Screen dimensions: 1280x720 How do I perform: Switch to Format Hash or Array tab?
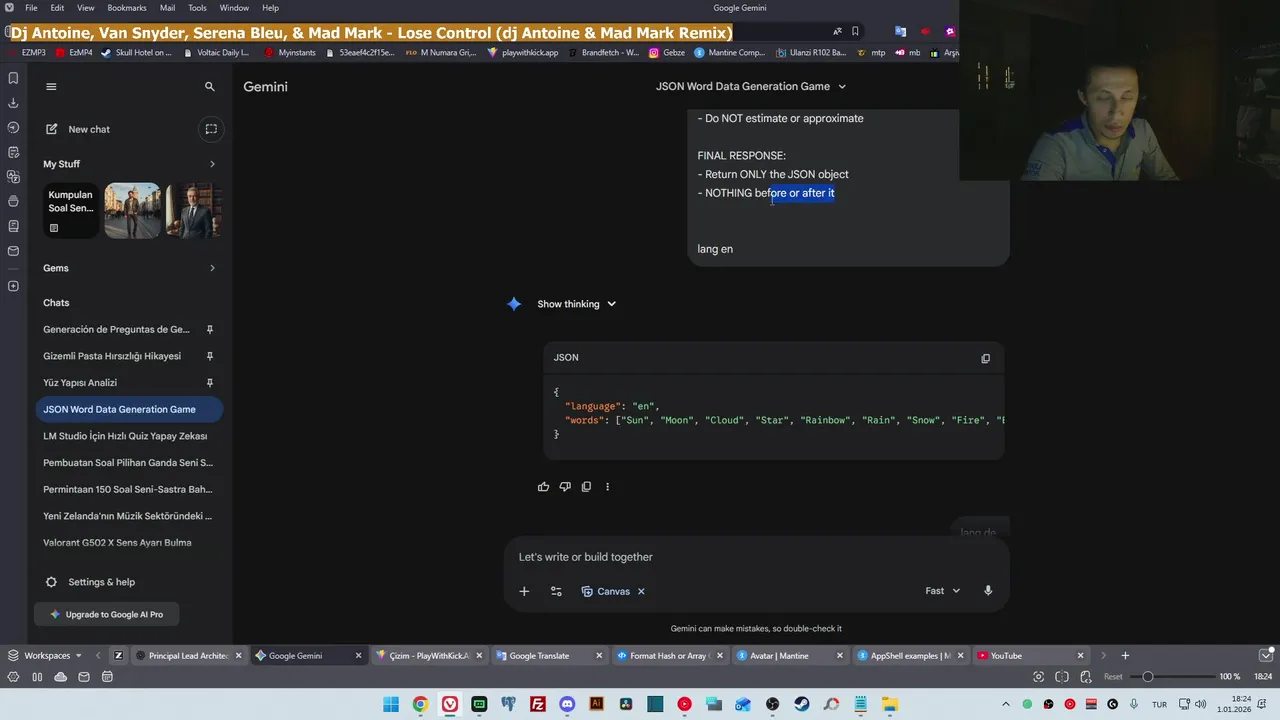coord(669,656)
